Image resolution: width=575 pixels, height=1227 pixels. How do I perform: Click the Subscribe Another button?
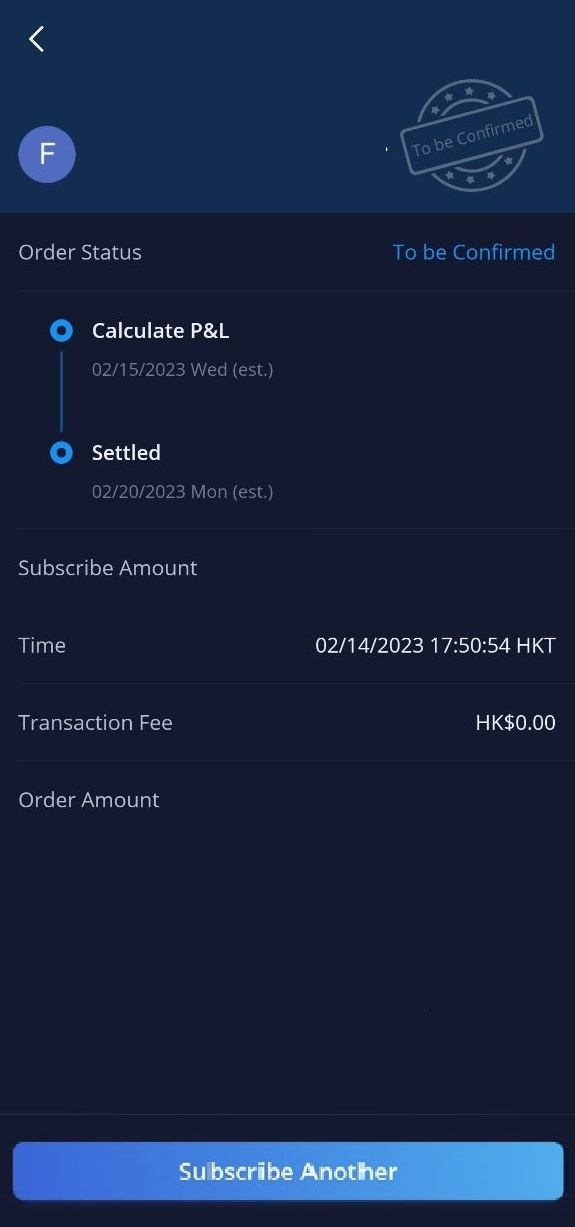click(288, 1171)
